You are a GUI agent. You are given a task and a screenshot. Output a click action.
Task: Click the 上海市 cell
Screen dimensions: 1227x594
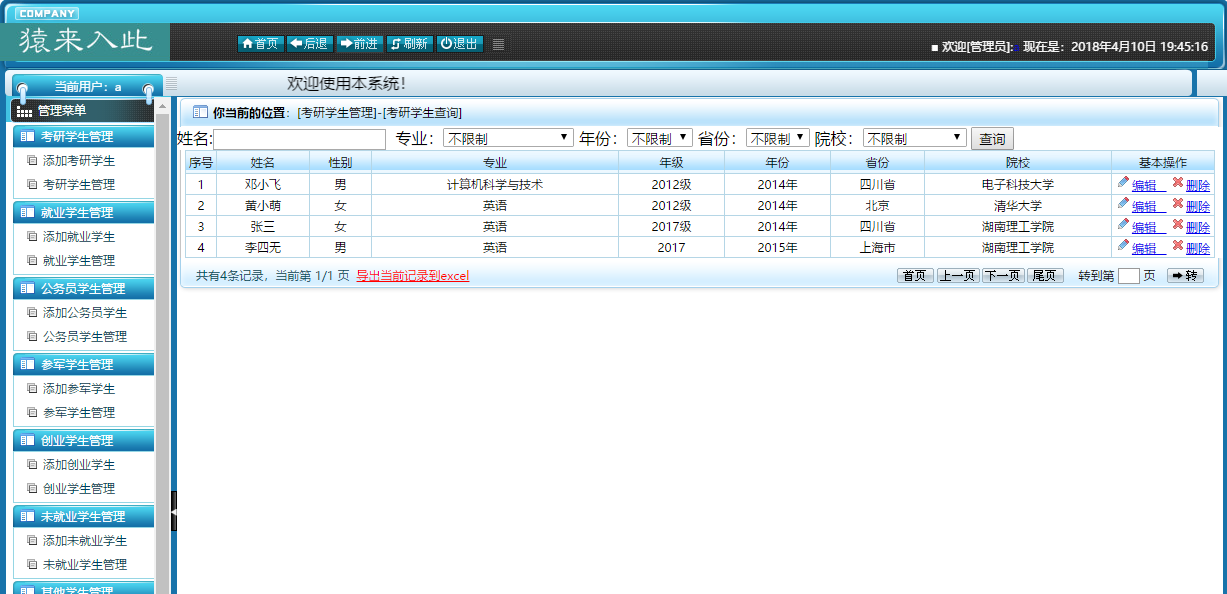[x=877, y=247]
